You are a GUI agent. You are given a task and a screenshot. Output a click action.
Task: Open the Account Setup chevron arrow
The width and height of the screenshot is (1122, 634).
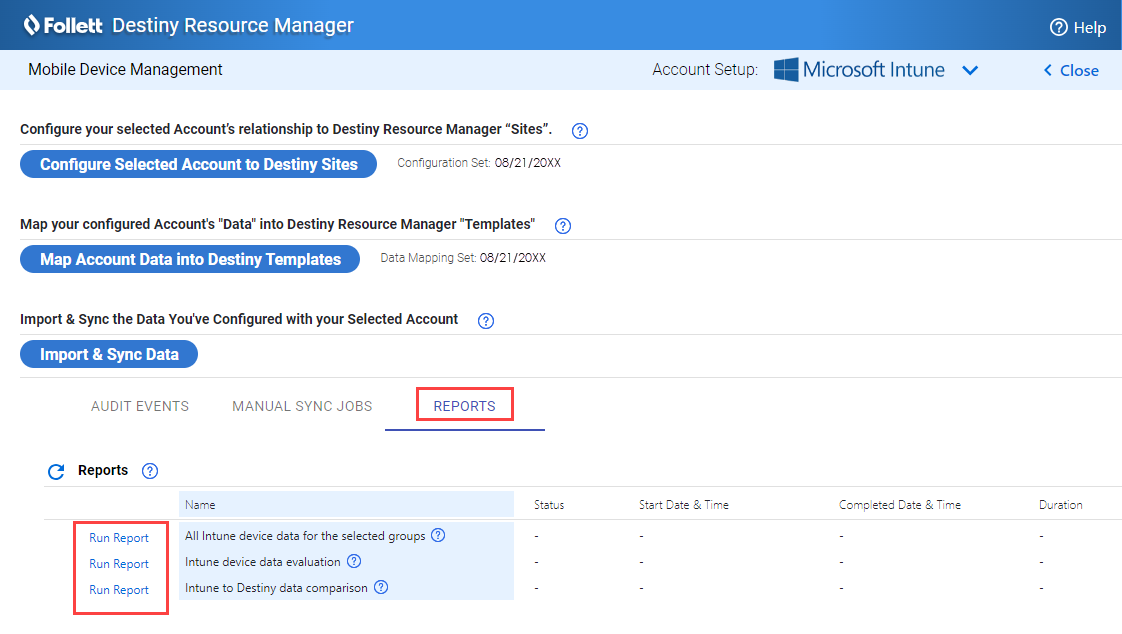970,69
